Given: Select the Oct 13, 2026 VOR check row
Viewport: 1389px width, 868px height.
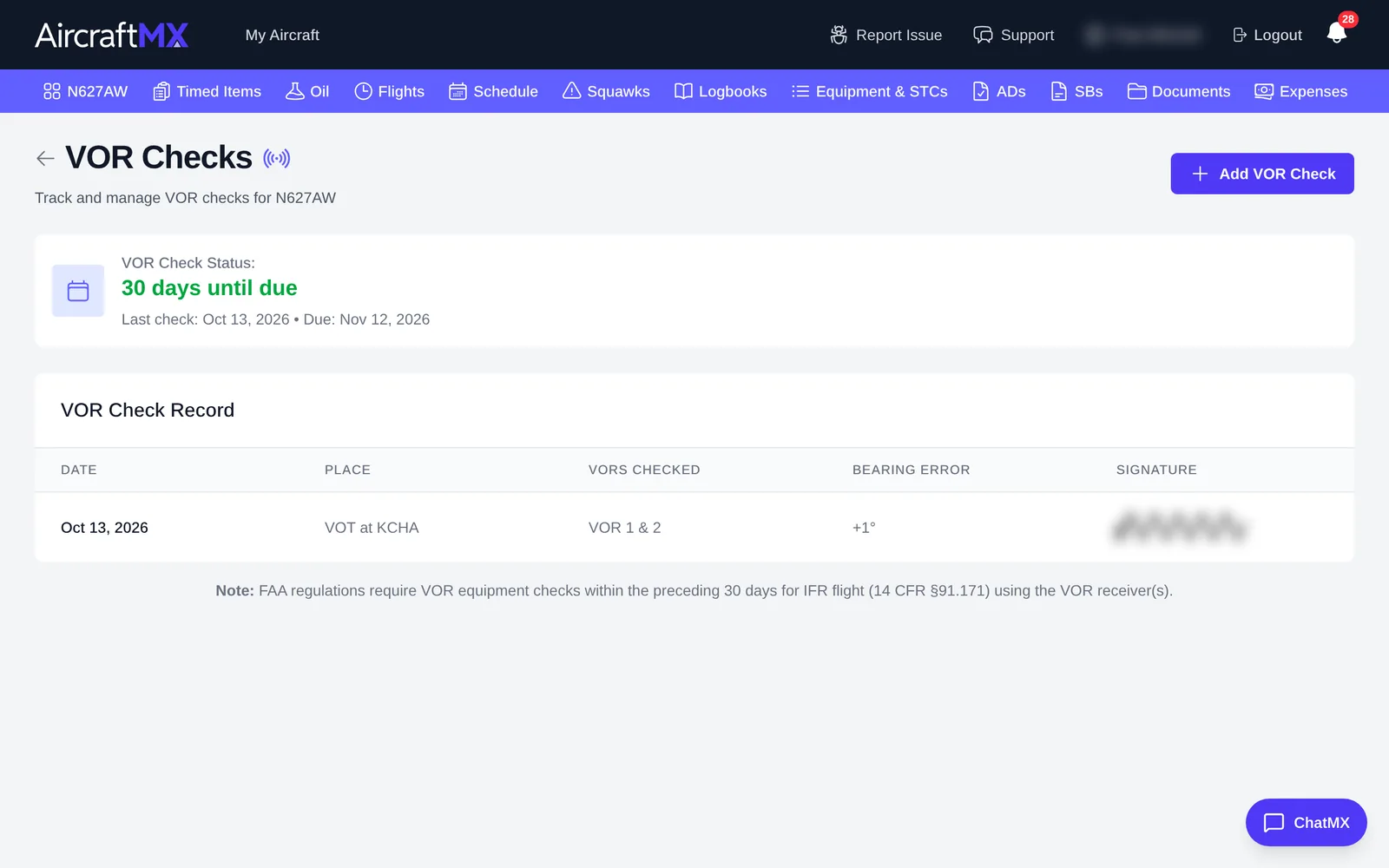Looking at the screenshot, I should pos(694,527).
